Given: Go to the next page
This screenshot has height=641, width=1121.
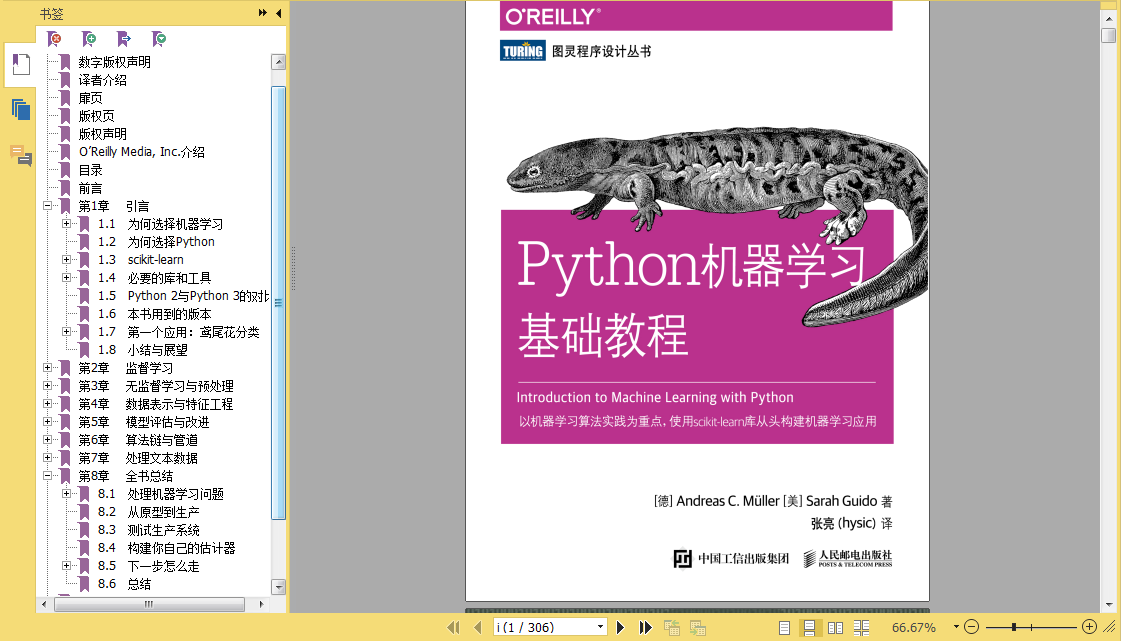Looking at the screenshot, I should (621, 627).
